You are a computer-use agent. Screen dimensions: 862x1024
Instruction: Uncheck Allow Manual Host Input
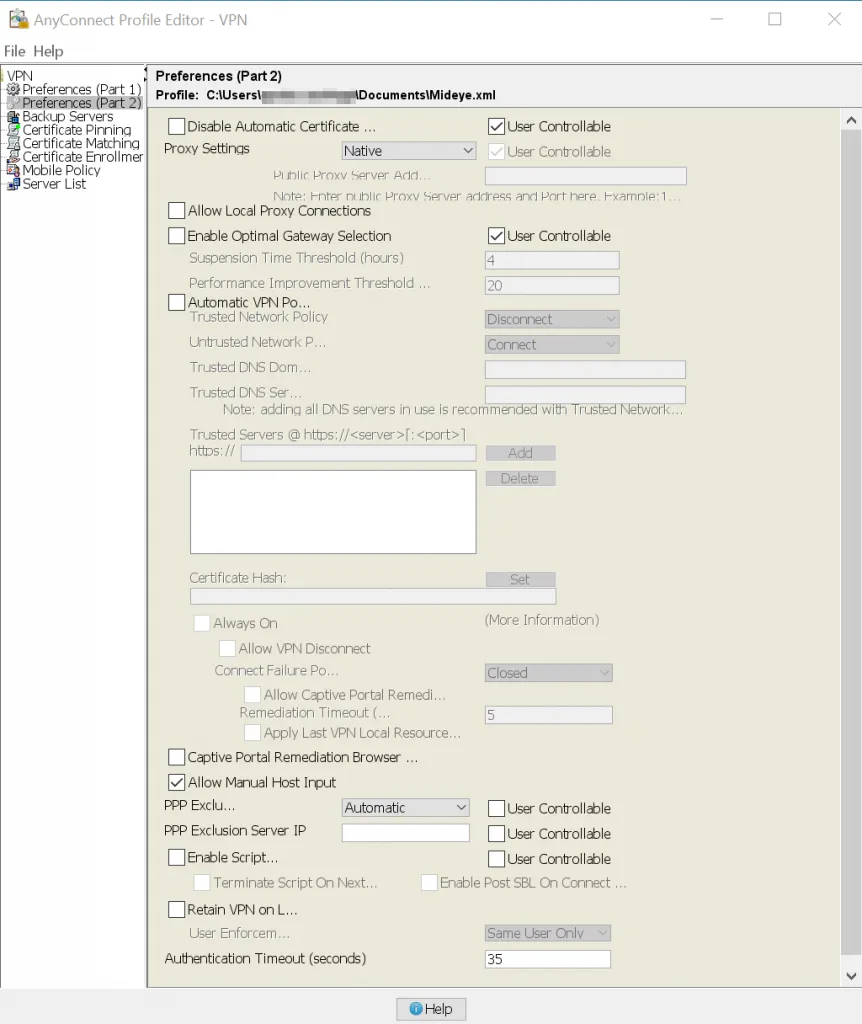point(177,782)
